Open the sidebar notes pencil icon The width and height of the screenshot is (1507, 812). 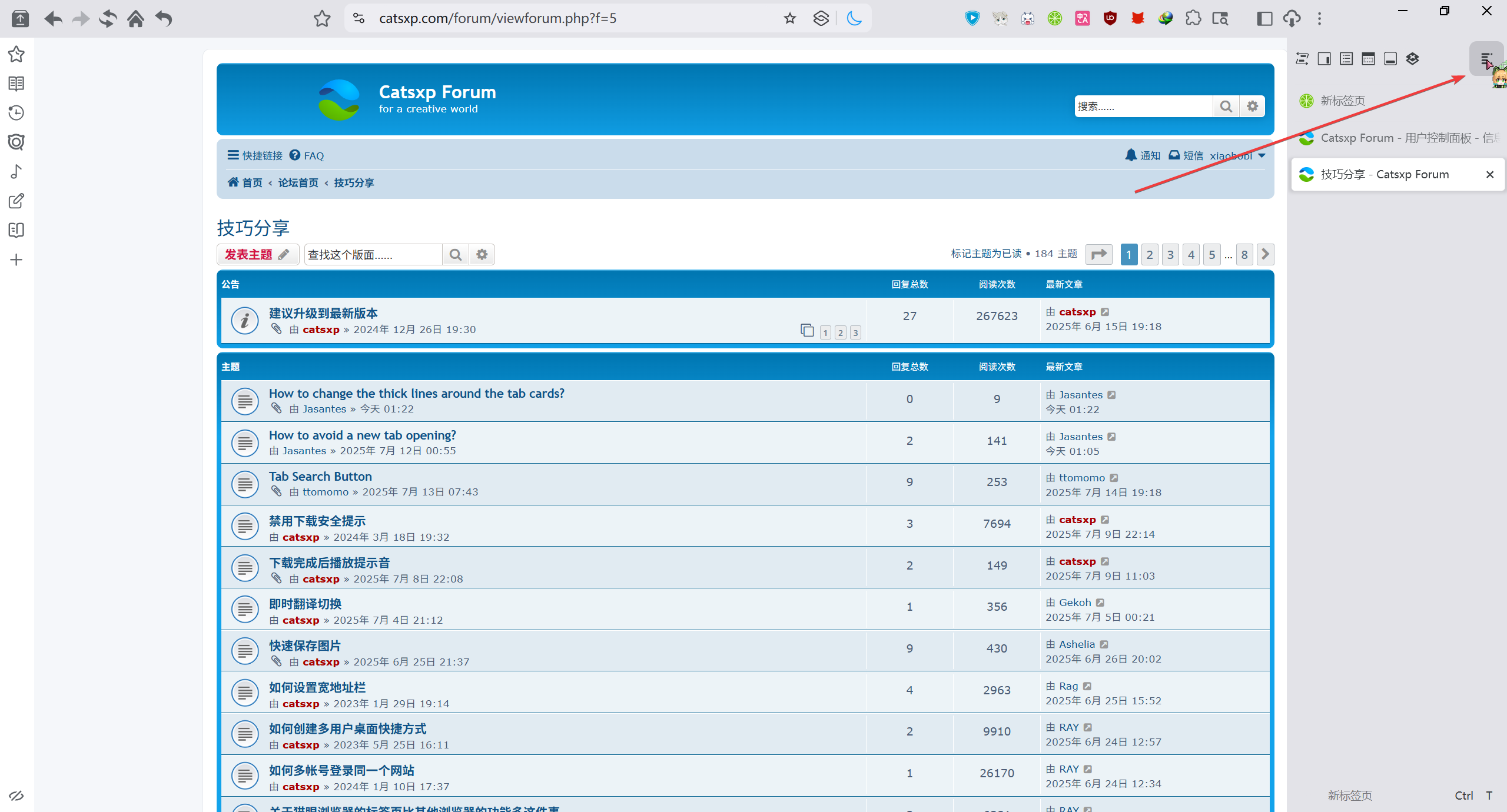[x=16, y=201]
